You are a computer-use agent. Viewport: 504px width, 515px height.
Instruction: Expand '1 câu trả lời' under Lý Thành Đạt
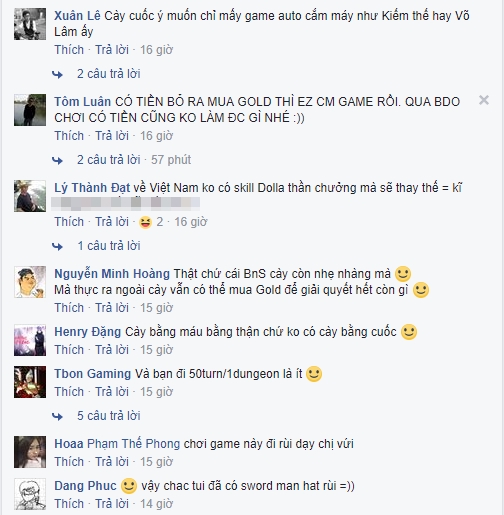click(109, 246)
